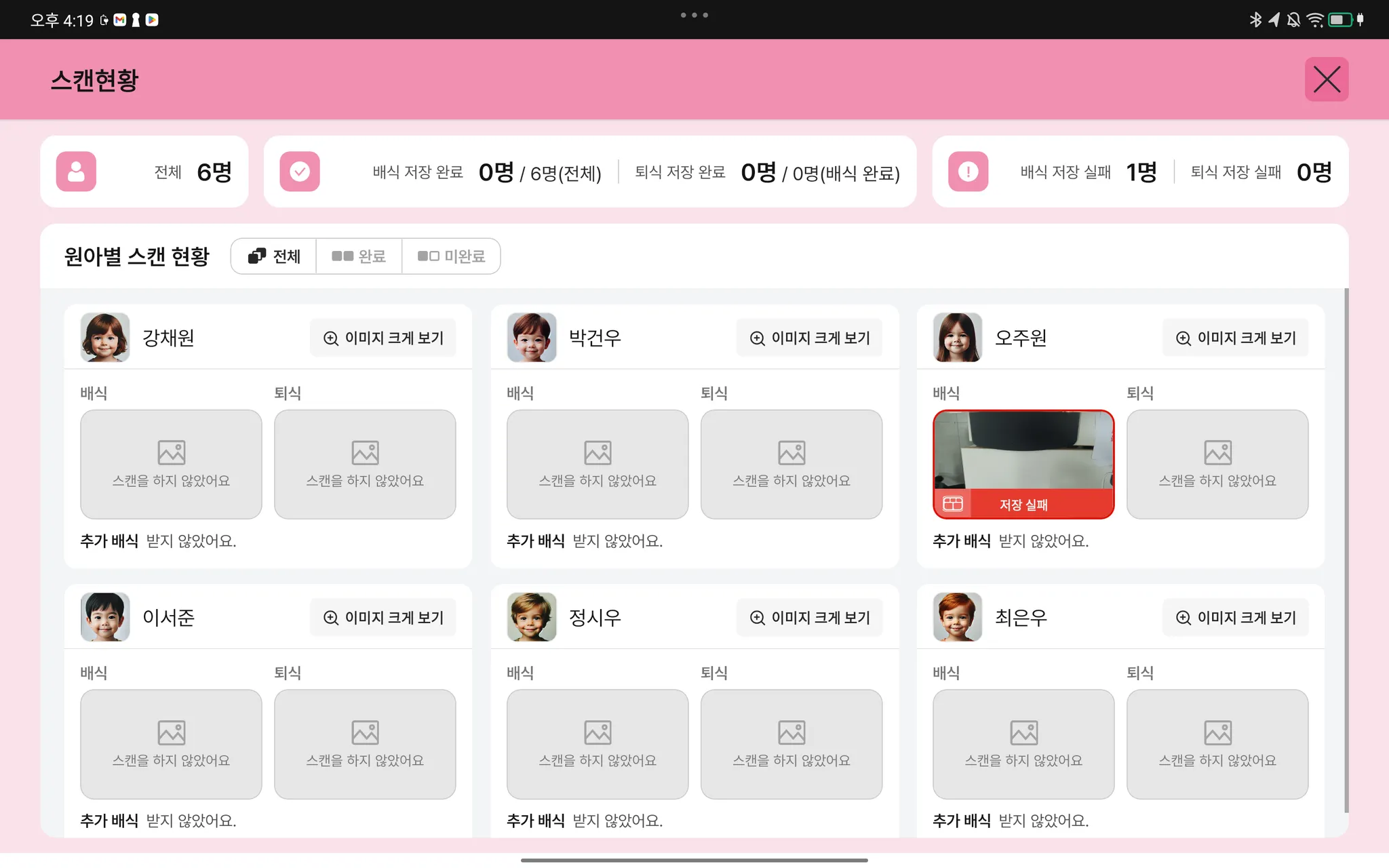Switch to the 완료 filter tab
1389x868 pixels.
(x=359, y=256)
